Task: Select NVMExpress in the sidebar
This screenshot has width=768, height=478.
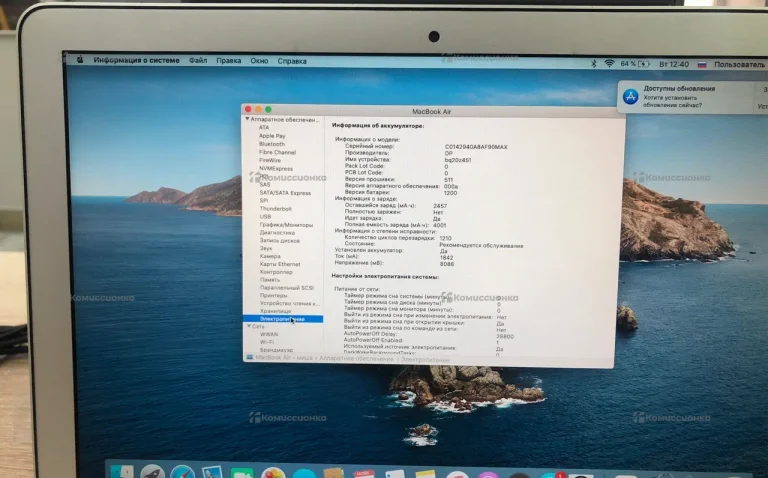Action: 276,168
